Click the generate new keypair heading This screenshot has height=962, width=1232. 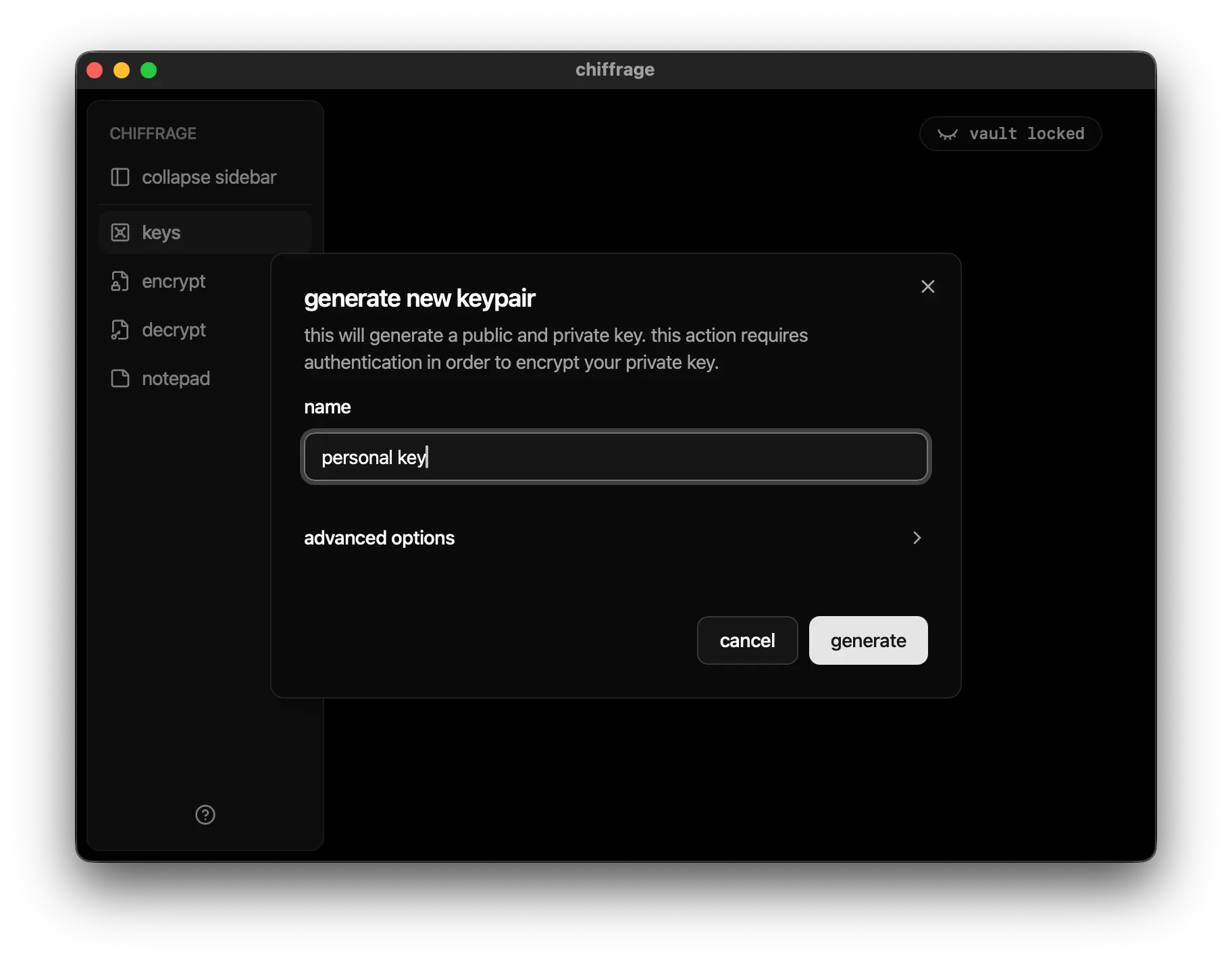point(419,298)
